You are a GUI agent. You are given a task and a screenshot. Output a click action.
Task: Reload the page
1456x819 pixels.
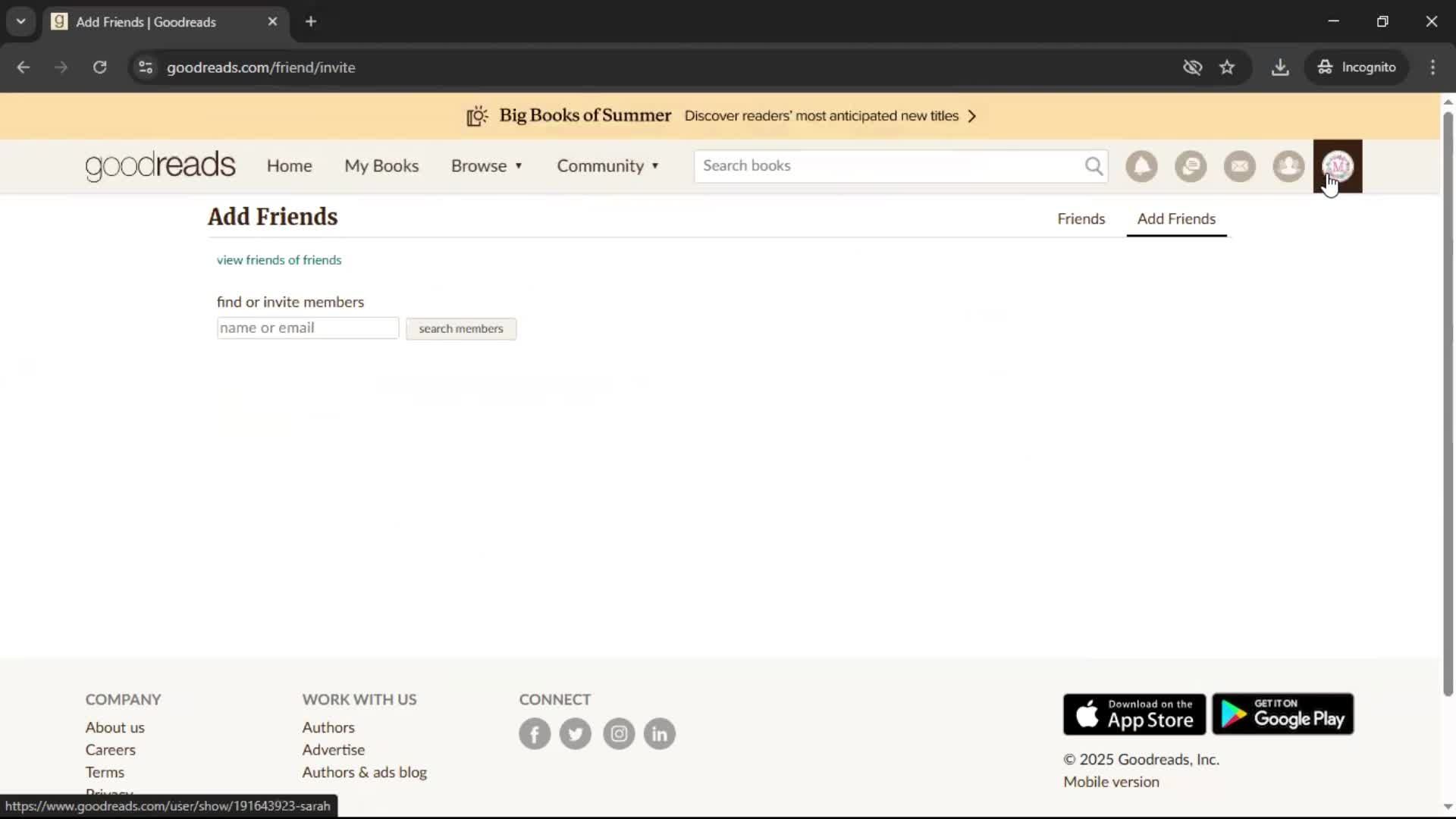tap(99, 67)
